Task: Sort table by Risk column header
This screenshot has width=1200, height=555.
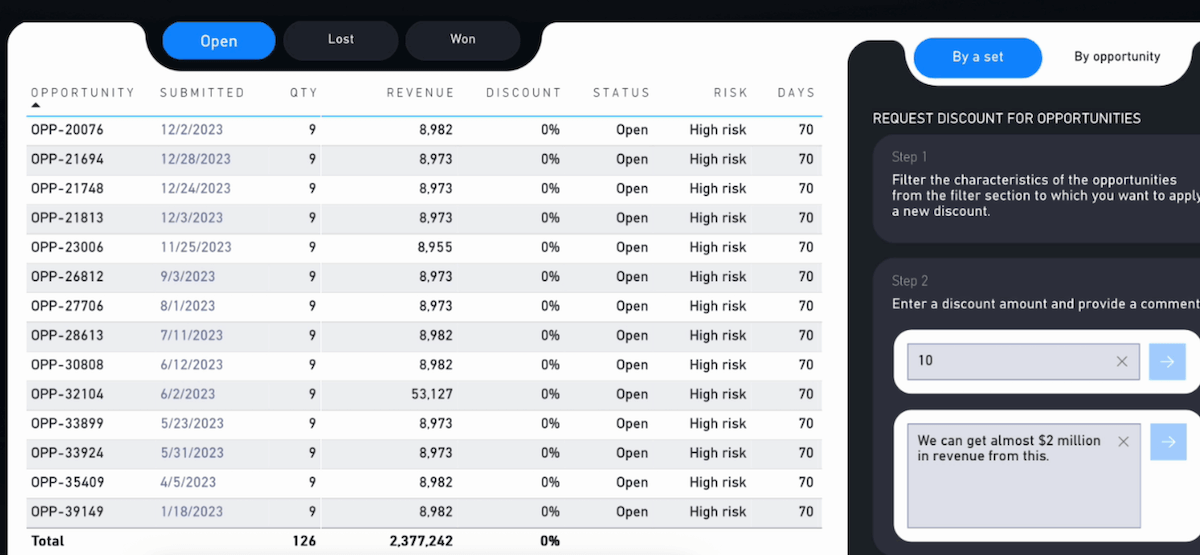Action: pos(730,92)
